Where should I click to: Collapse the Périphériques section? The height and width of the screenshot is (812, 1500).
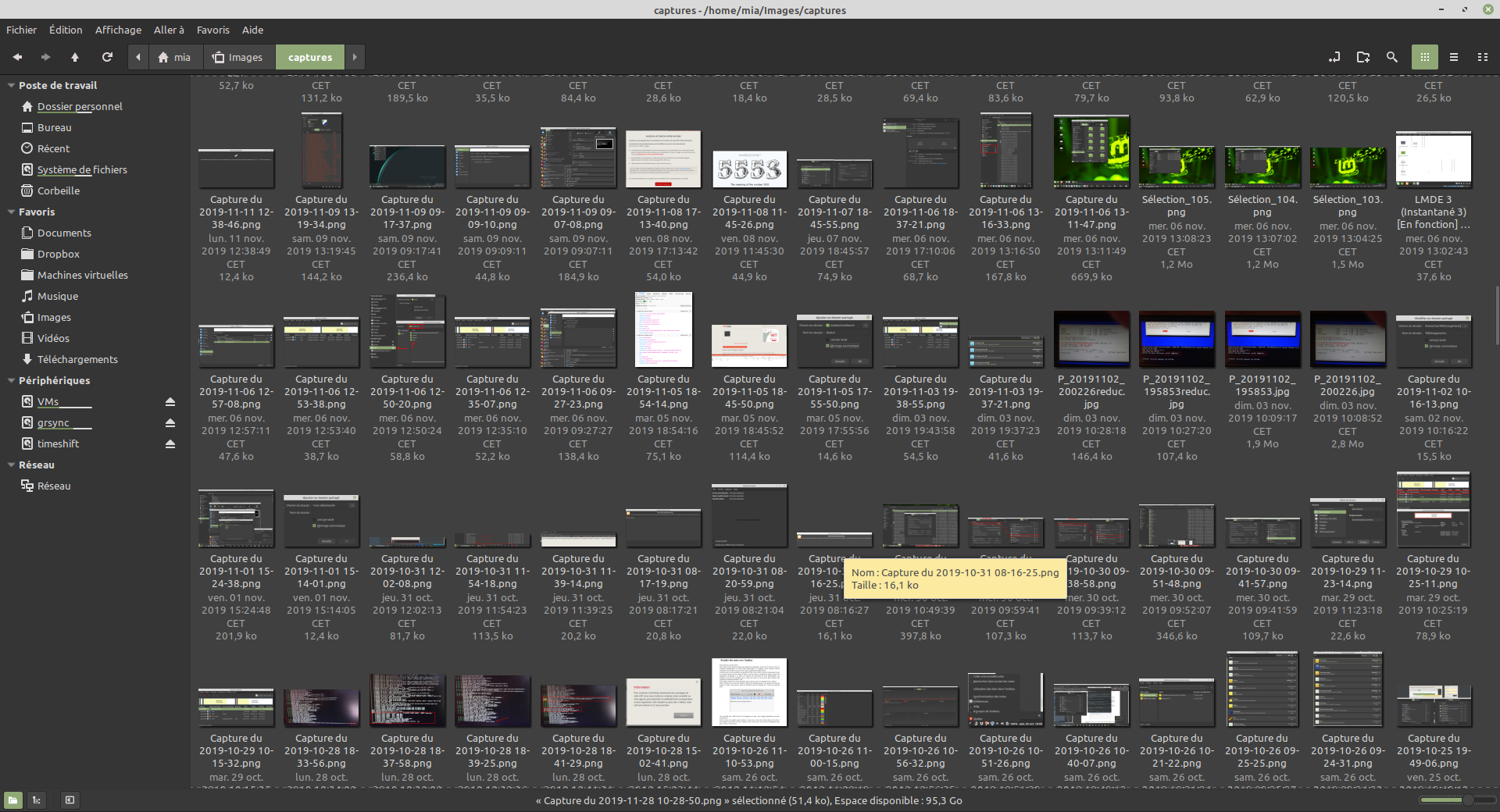(x=11, y=381)
